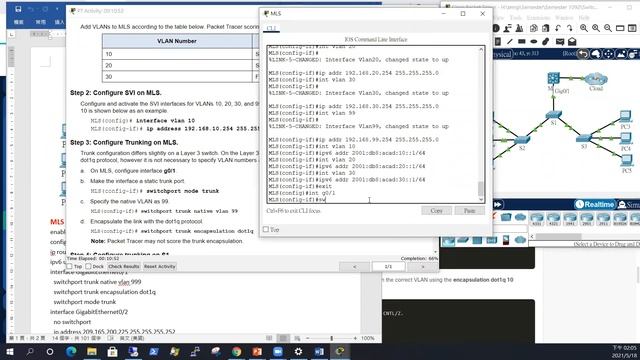This screenshot has width=640, height=360.
Task: Select the 2911 router from device list
Action: (x=603, y=218)
